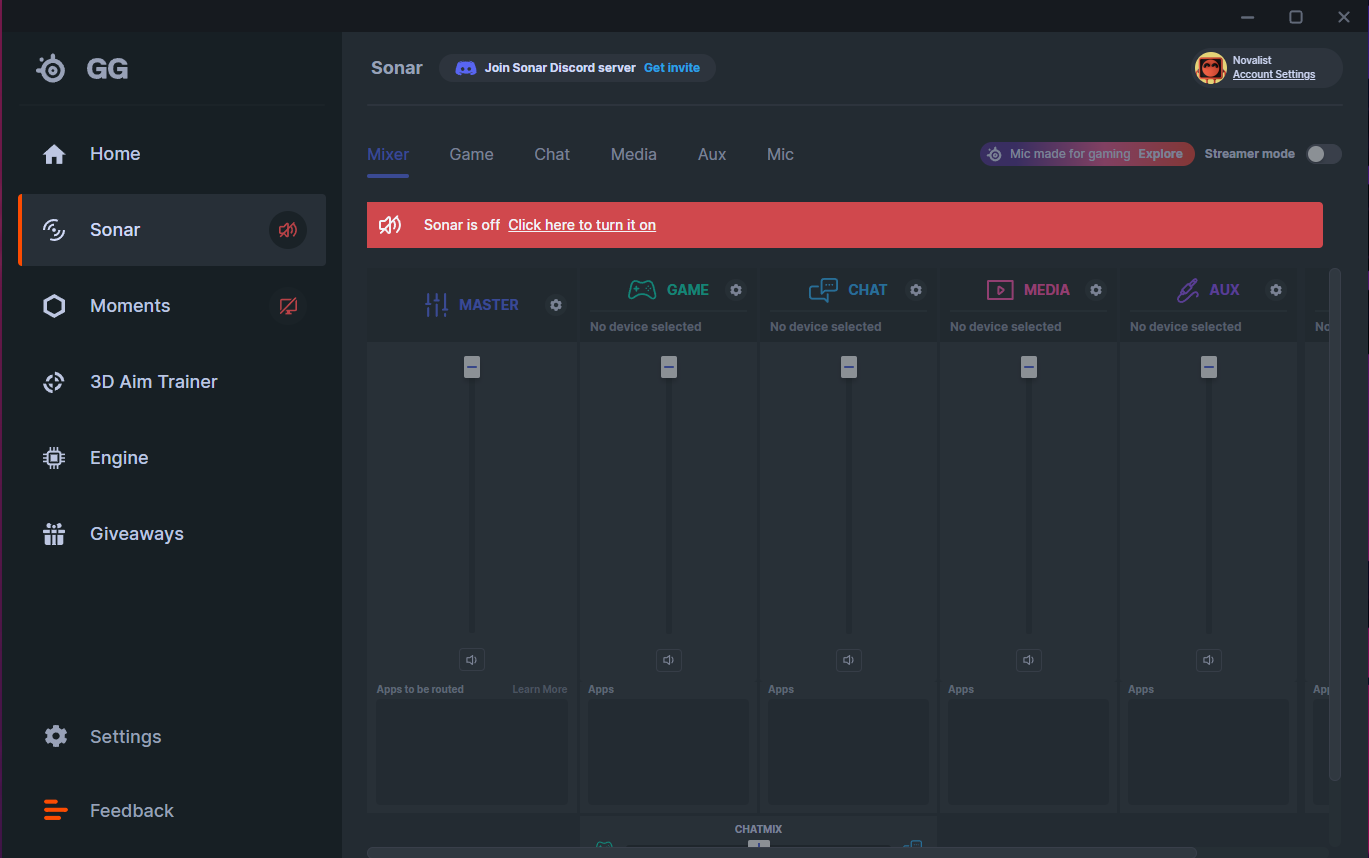Switch to the Chat tab

click(552, 155)
